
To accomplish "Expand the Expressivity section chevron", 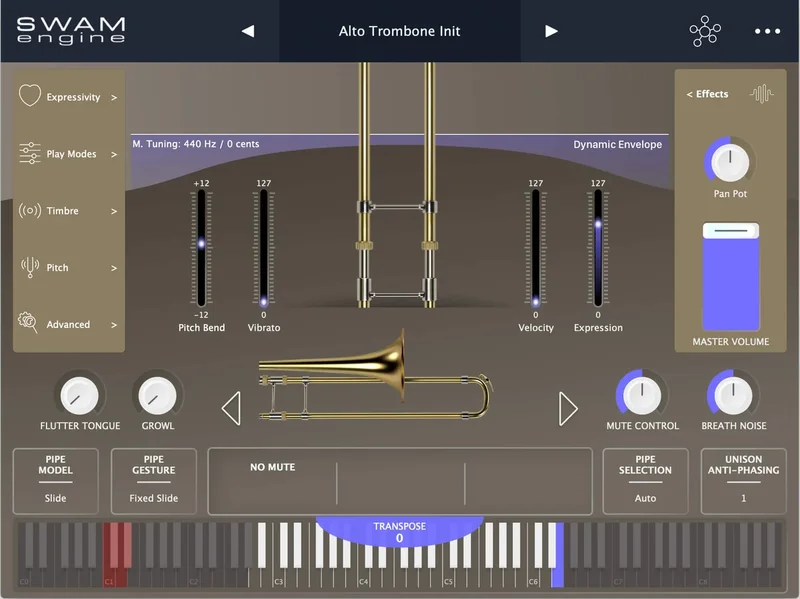I will [114, 97].
